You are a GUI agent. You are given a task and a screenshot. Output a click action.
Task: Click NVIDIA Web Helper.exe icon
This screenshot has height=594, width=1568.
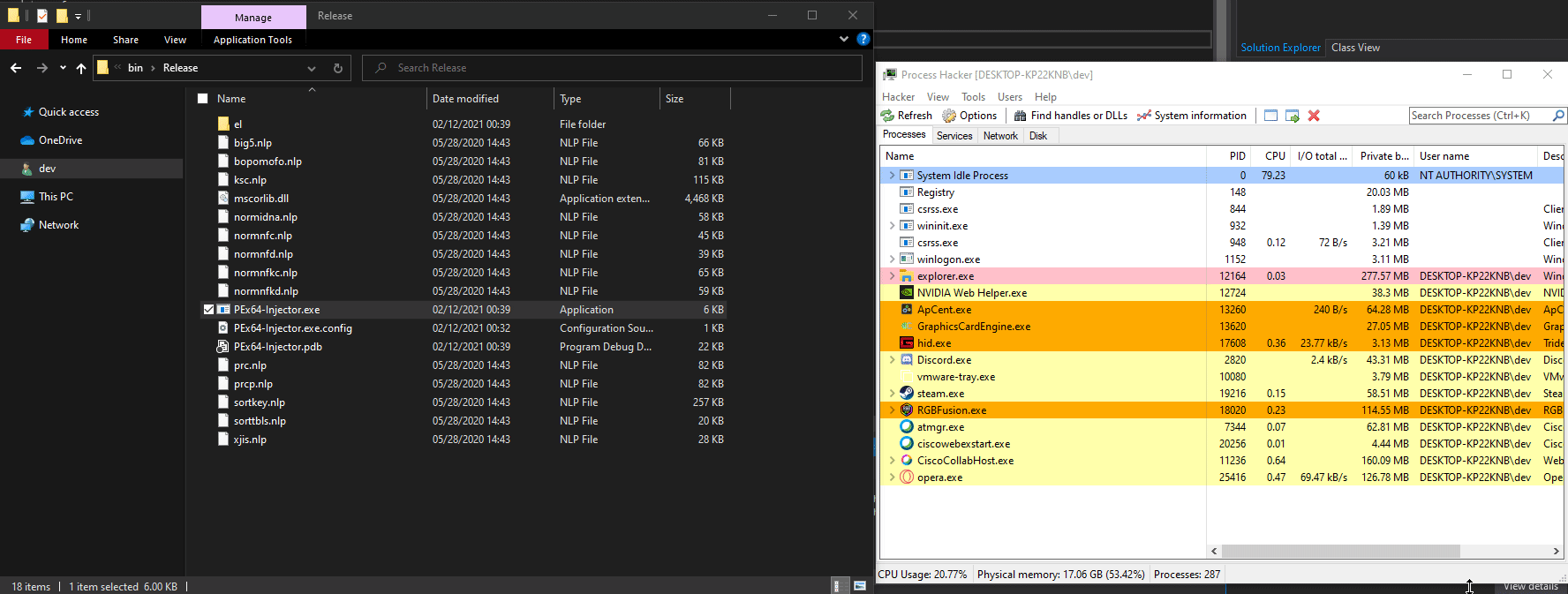tap(906, 293)
